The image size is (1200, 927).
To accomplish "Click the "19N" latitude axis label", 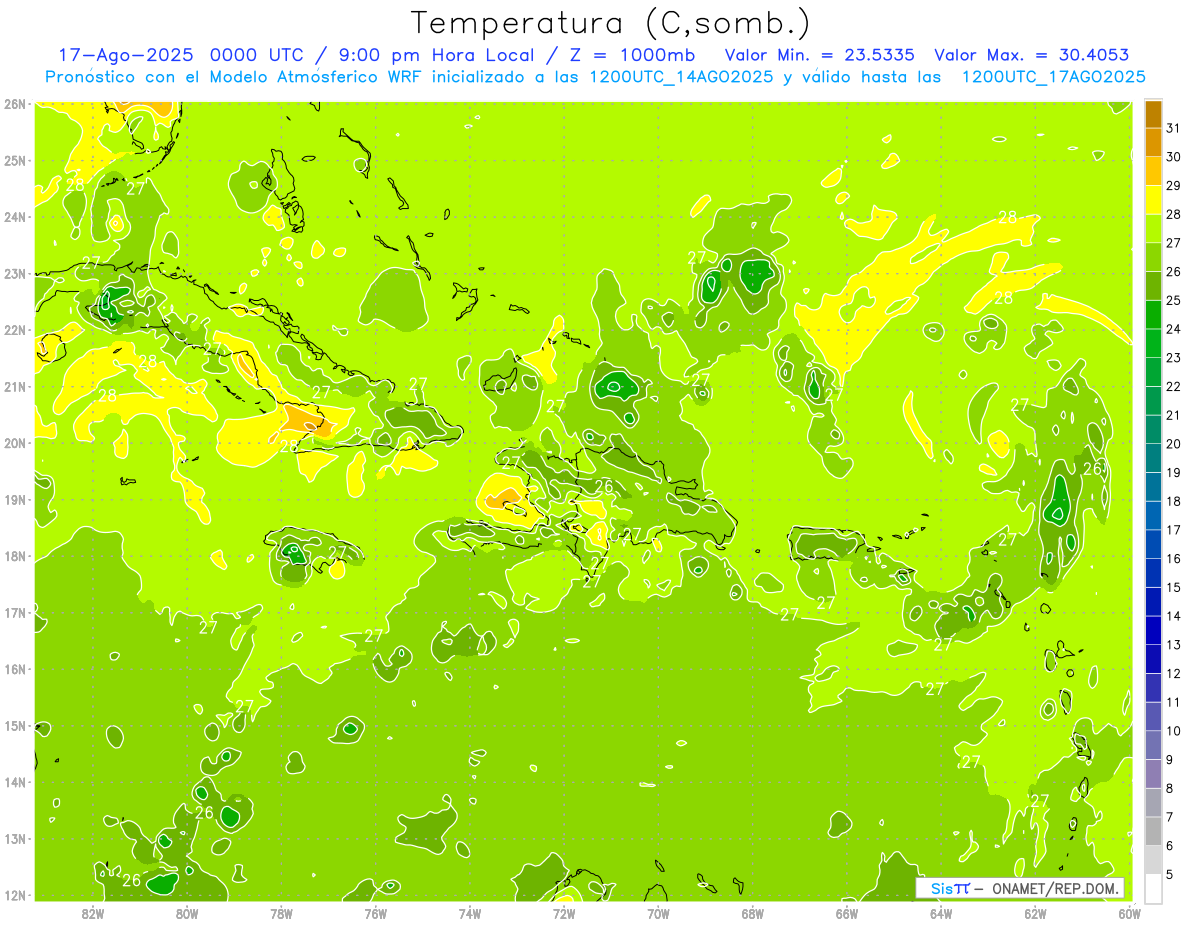I will [x=15, y=500].
